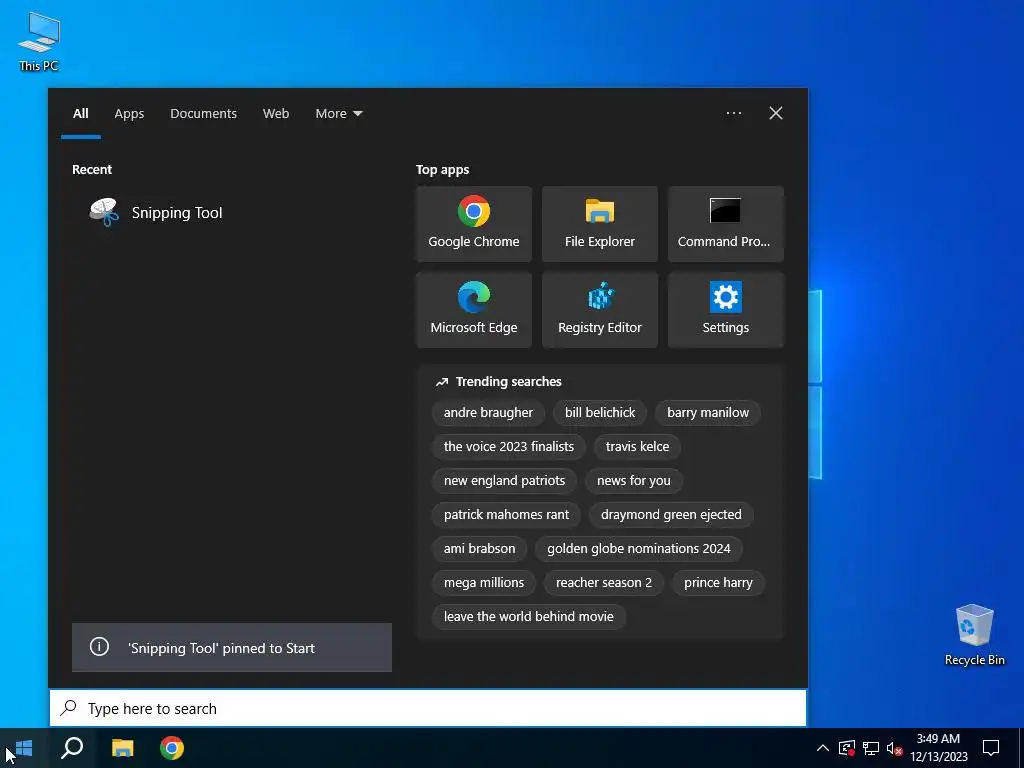
Task: Click the 'draymond green ejected' chip
Action: pyautogui.click(x=671, y=515)
